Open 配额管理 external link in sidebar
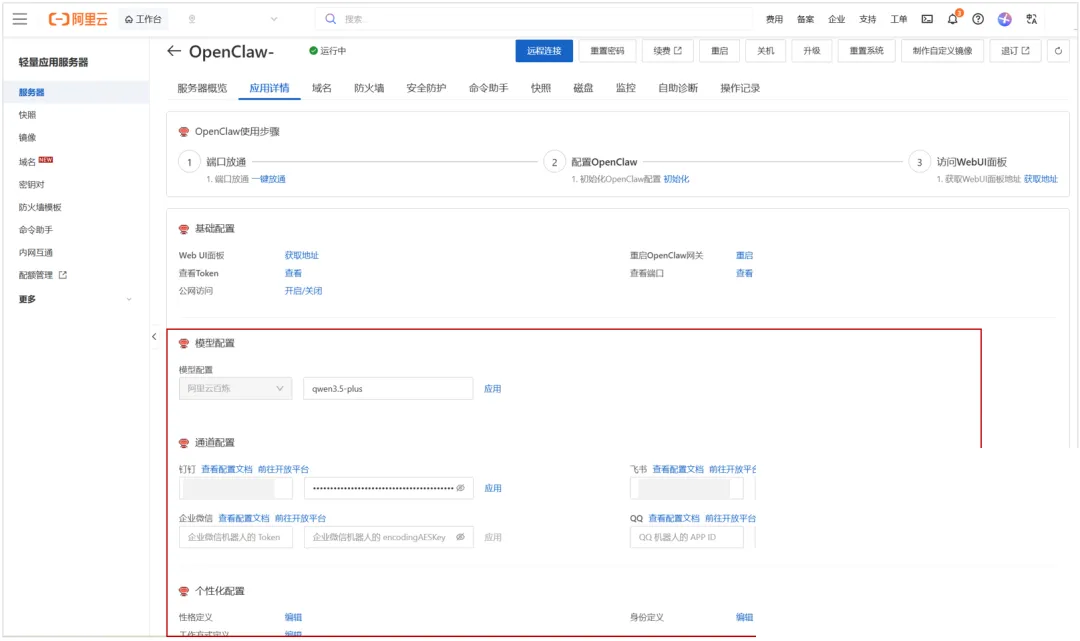 pos(43,275)
